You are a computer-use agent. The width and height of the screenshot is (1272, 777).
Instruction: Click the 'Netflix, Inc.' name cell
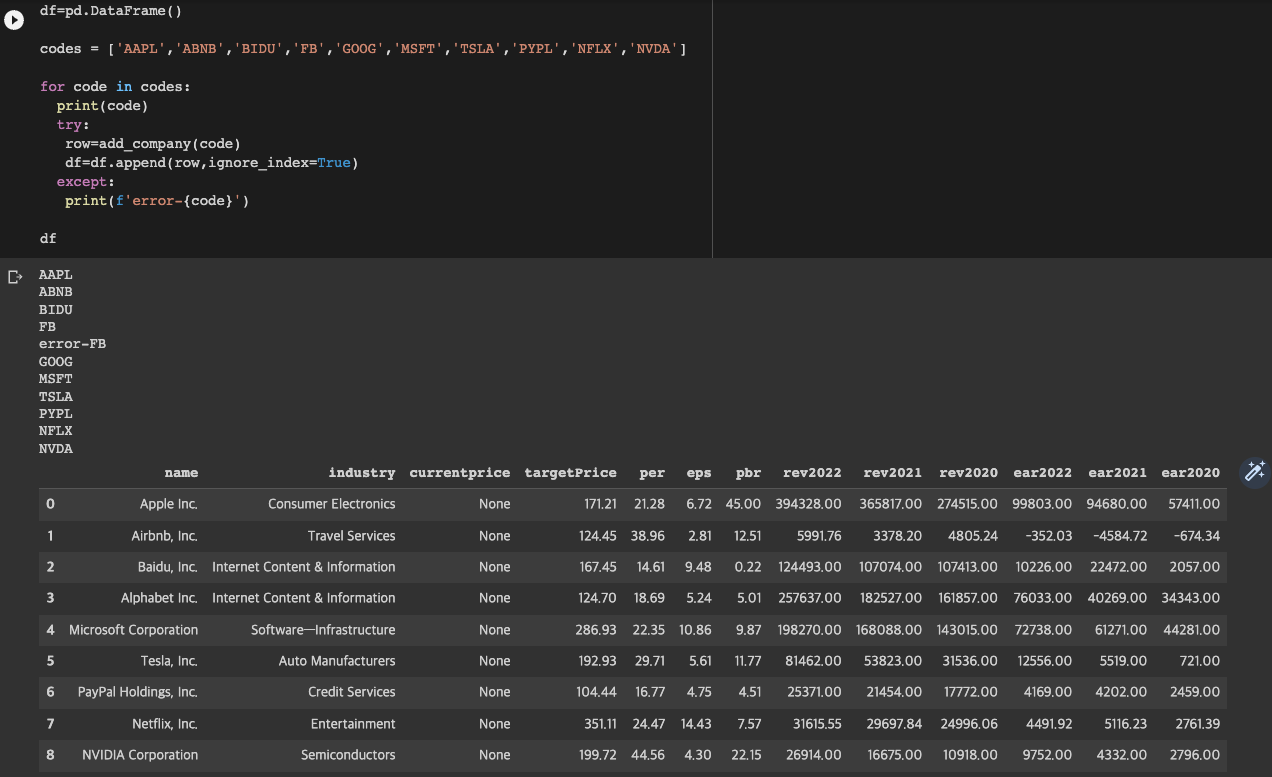pyautogui.click(x=165, y=724)
